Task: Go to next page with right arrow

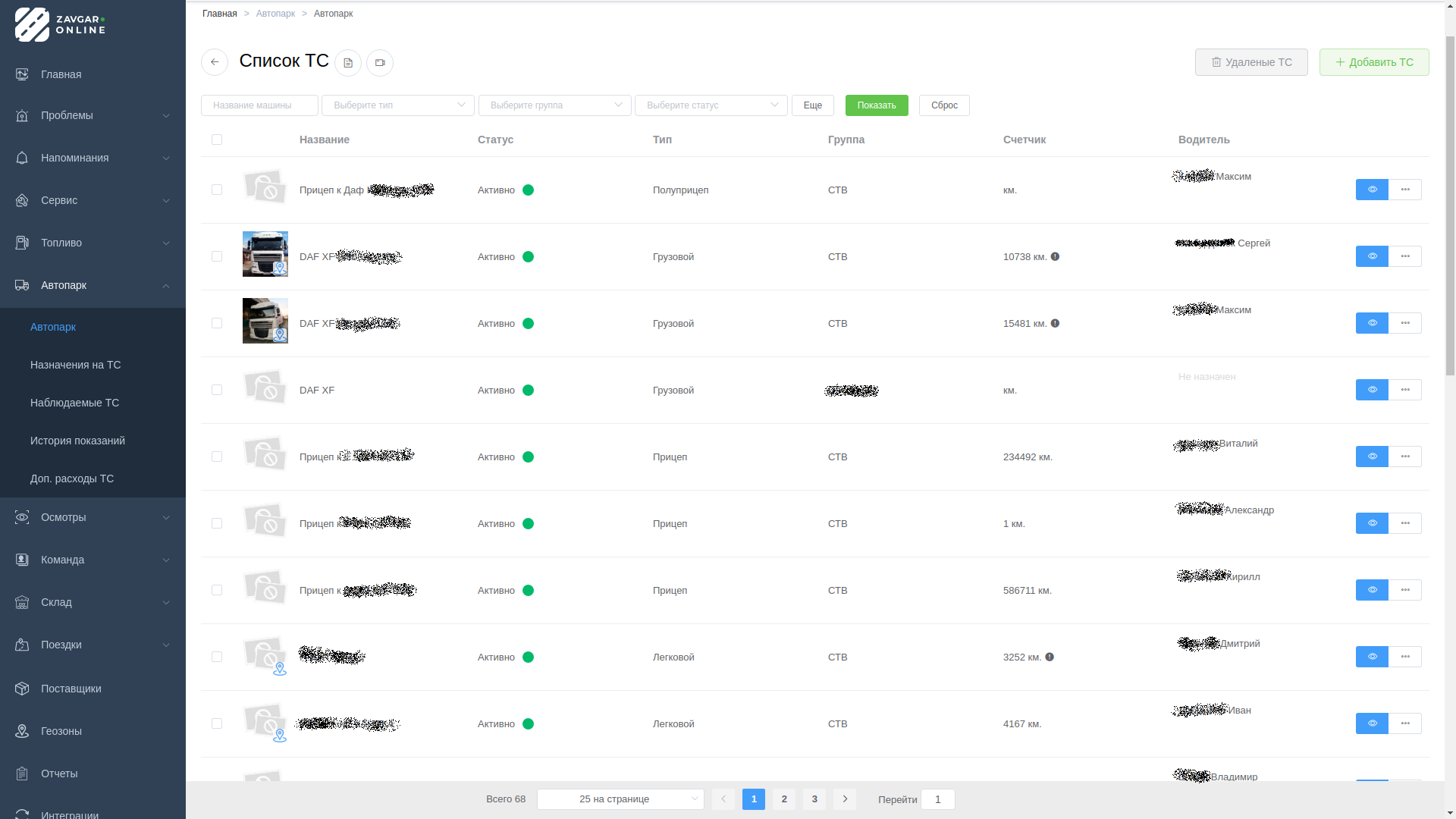Action: click(845, 799)
